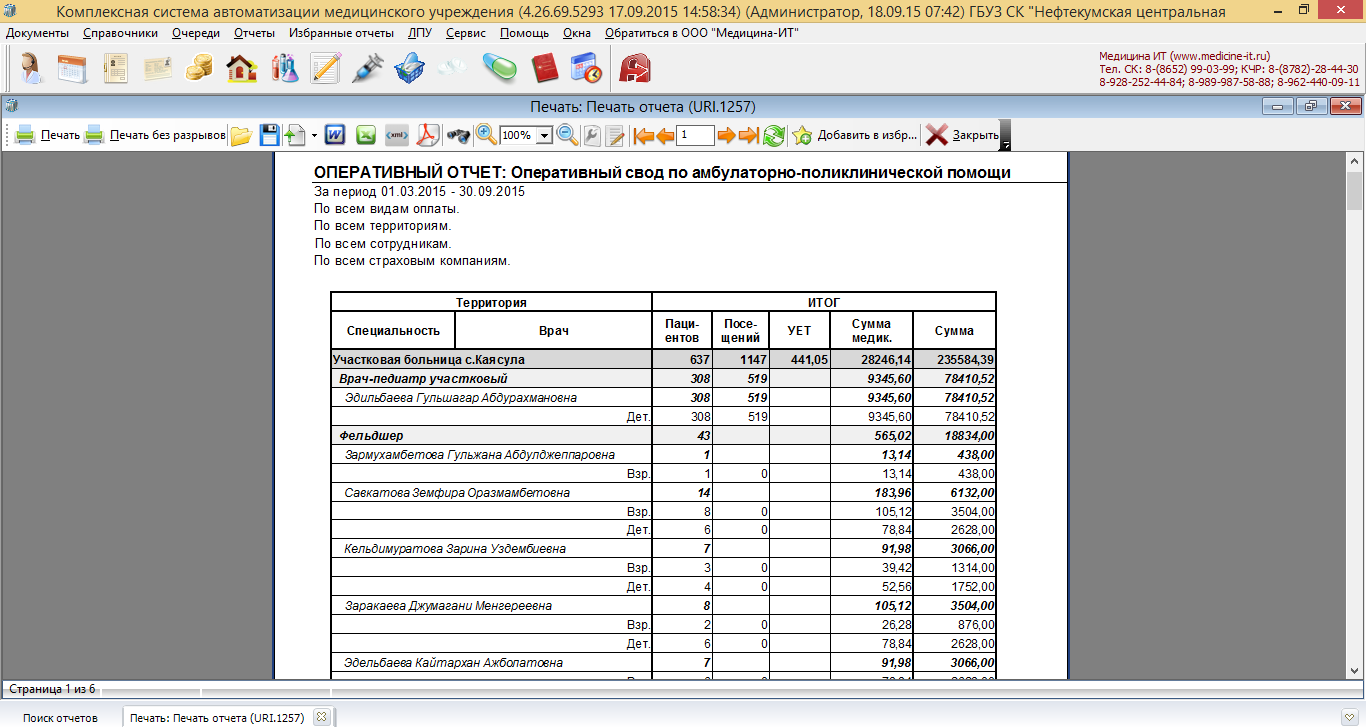Click the calendar schedule icon in main toolbar
The height and width of the screenshot is (728, 1366).
click(73, 68)
